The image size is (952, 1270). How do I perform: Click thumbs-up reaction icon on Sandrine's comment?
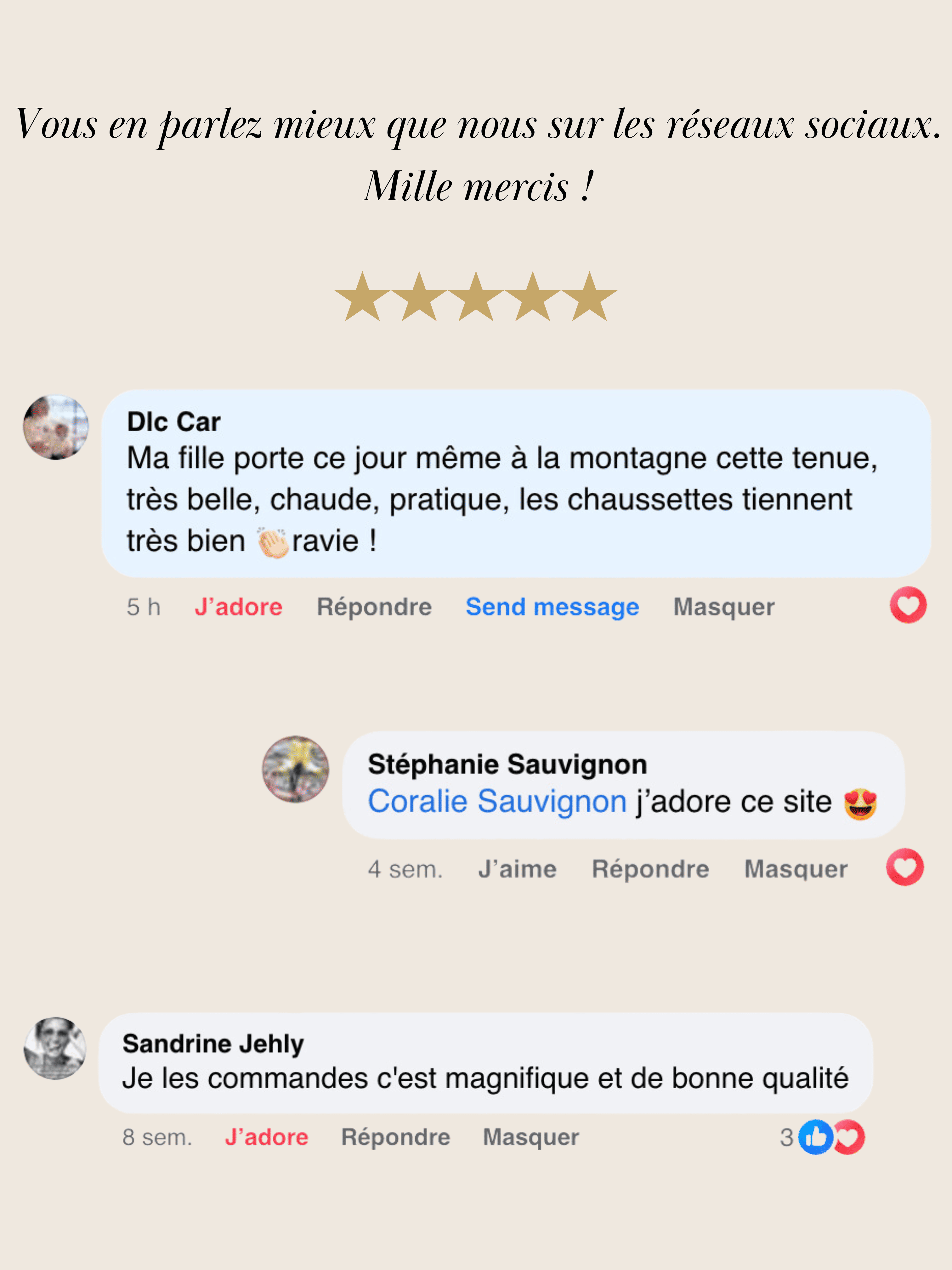[x=815, y=1137]
